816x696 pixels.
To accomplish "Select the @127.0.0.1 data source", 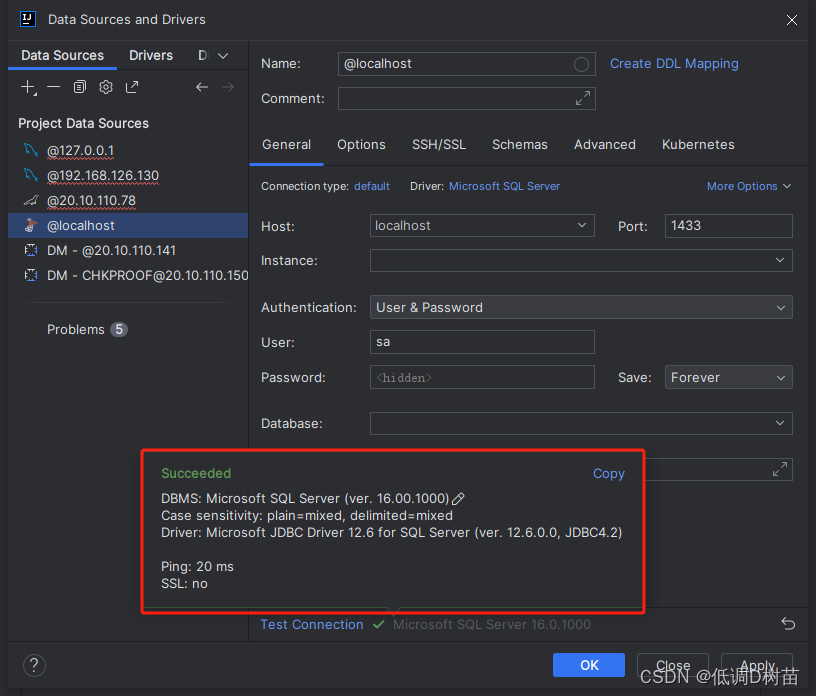I will coord(128,150).
